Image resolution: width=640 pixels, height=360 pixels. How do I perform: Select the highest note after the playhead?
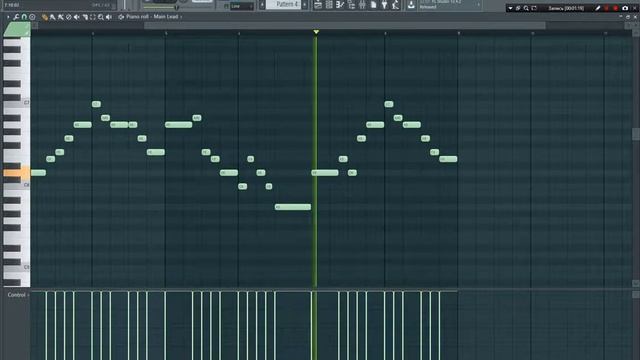[389, 104]
